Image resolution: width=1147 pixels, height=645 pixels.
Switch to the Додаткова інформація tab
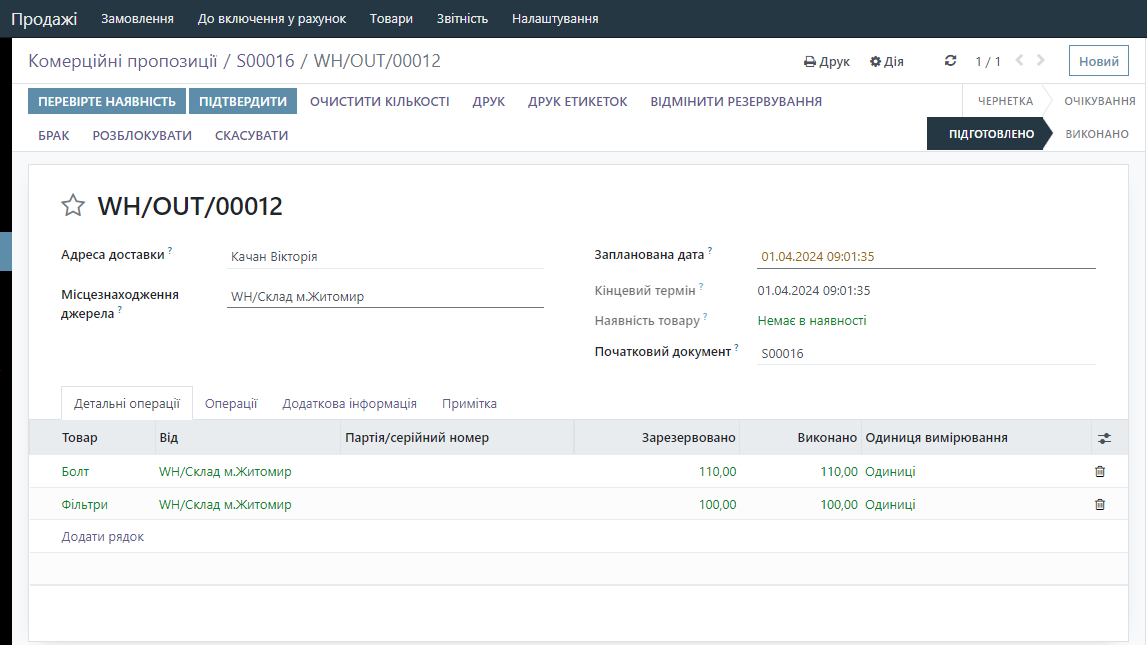click(x=349, y=404)
